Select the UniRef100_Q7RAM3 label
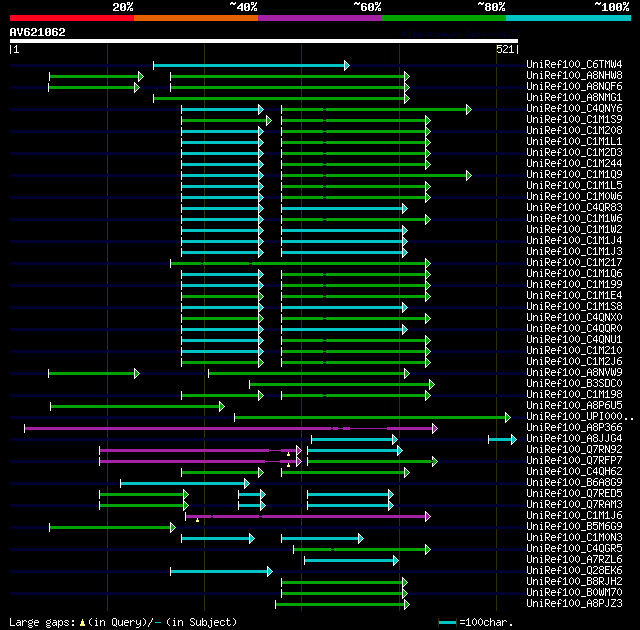Screen dimensions: 640x630 click(x=574, y=505)
